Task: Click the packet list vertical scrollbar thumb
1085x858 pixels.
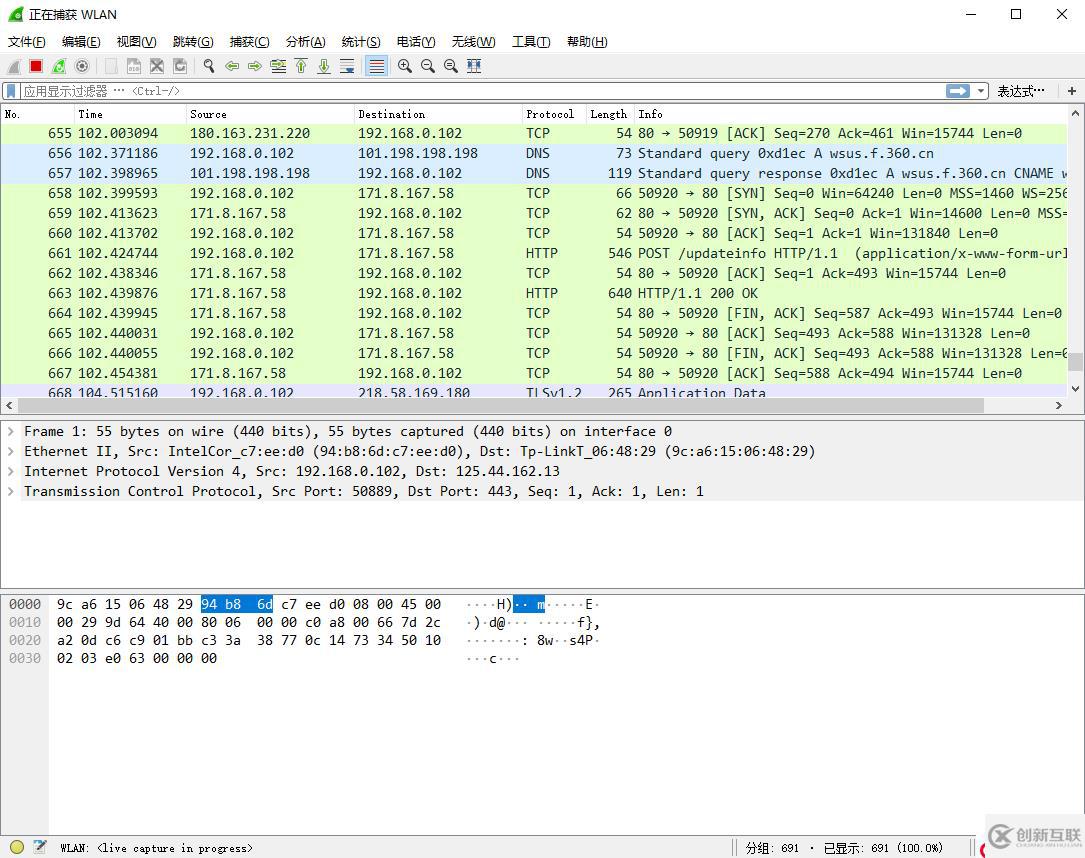Action: tap(1075, 363)
